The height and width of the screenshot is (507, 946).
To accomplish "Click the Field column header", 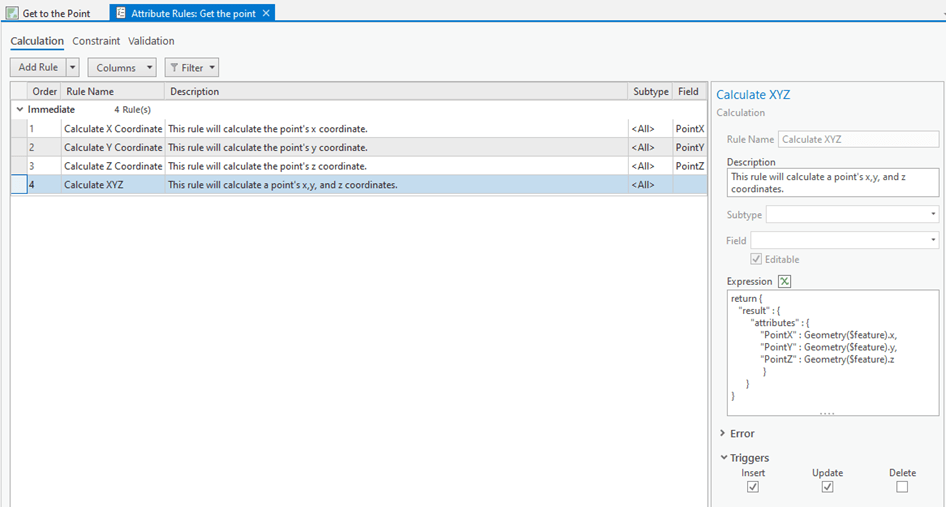I will pyautogui.click(x=690, y=91).
